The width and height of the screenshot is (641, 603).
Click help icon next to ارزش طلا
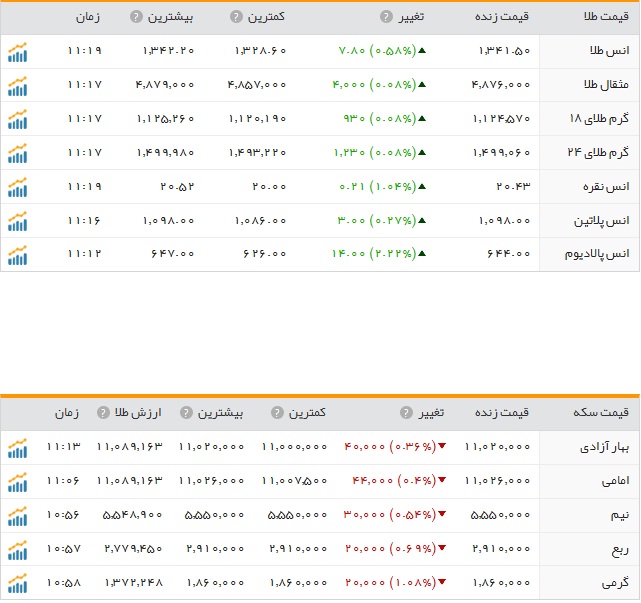click(x=103, y=412)
